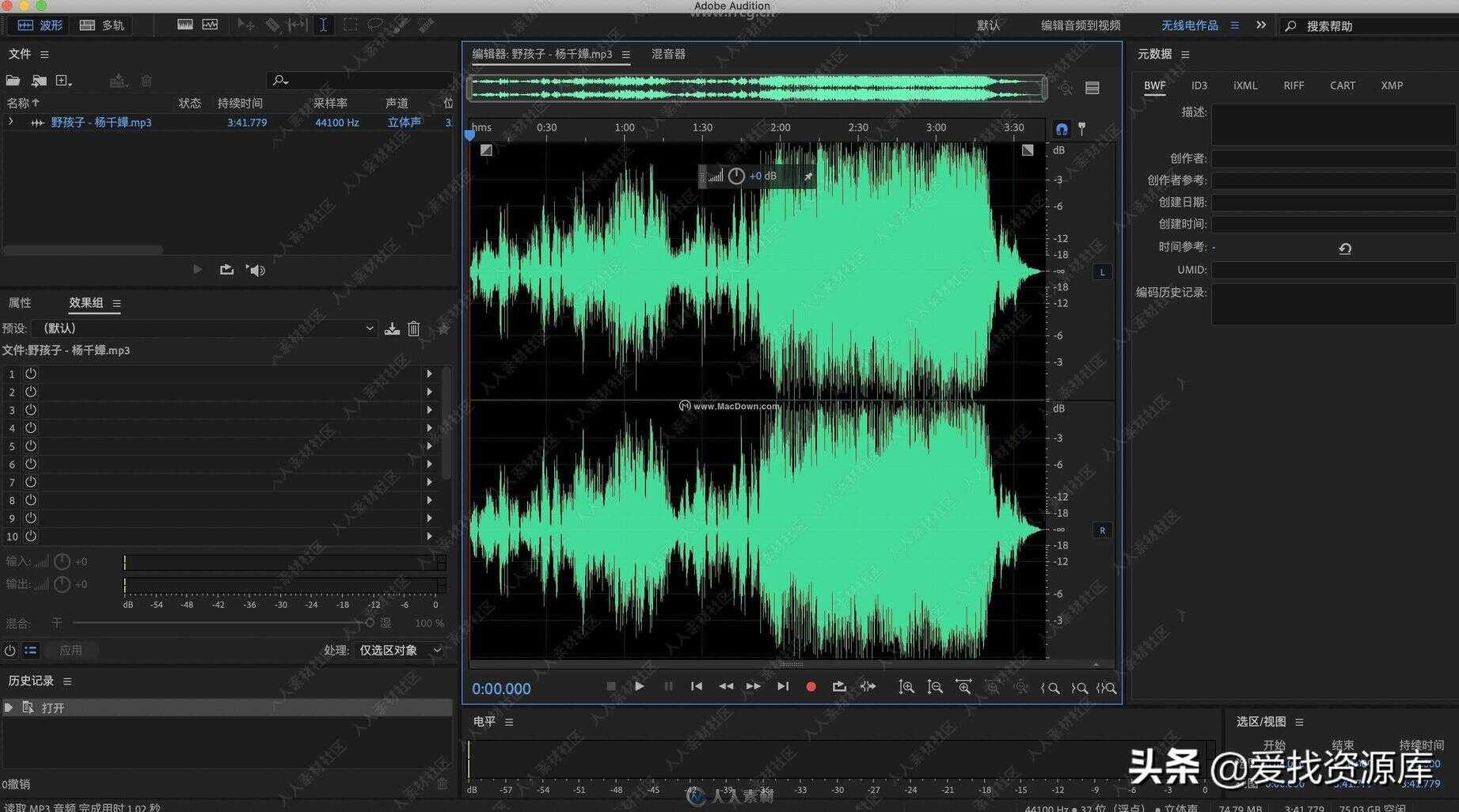Click the red Record button

tap(811, 687)
